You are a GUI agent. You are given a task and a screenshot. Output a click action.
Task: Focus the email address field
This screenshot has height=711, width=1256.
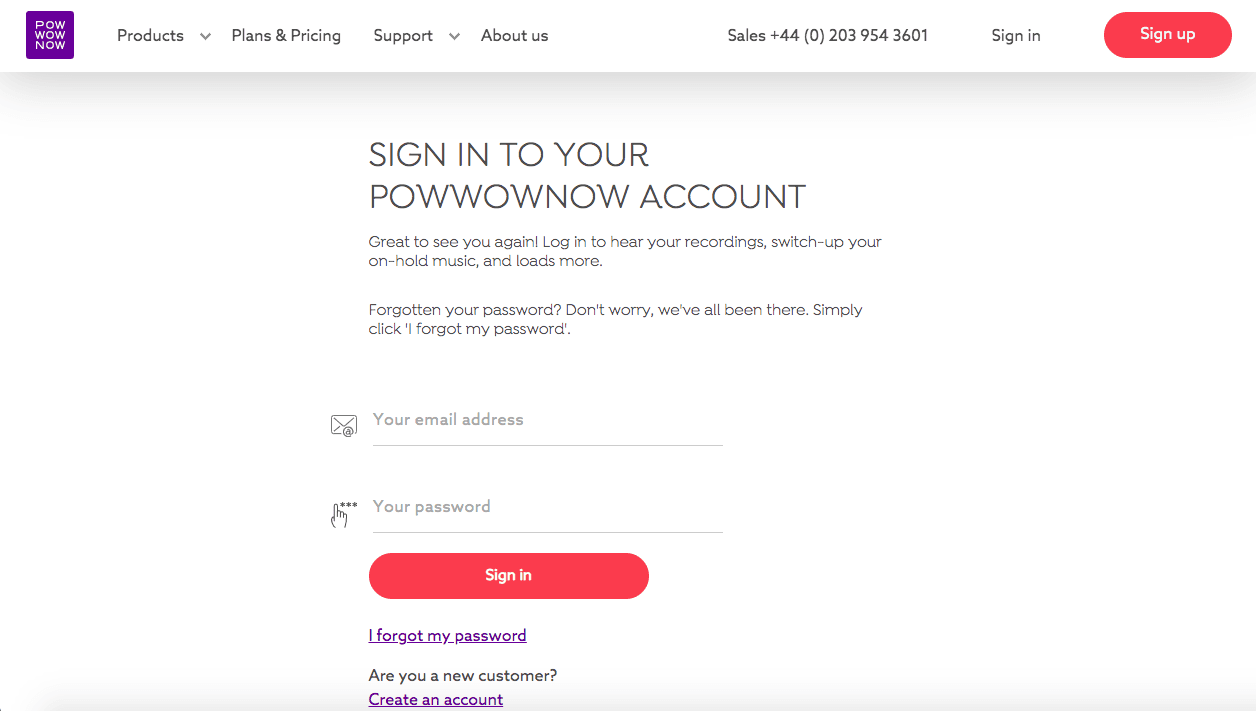(547, 420)
